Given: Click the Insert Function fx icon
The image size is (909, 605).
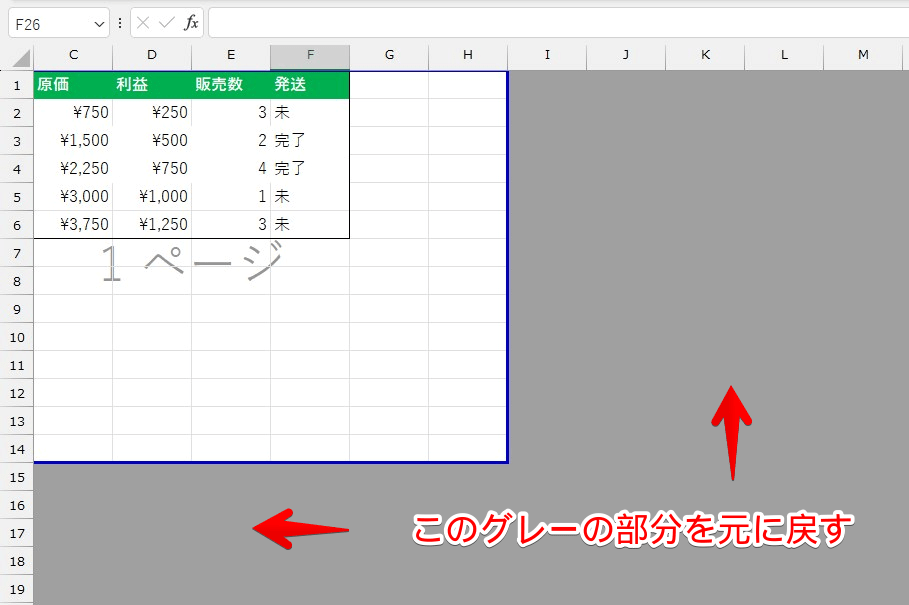Looking at the screenshot, I should (191, 23).
